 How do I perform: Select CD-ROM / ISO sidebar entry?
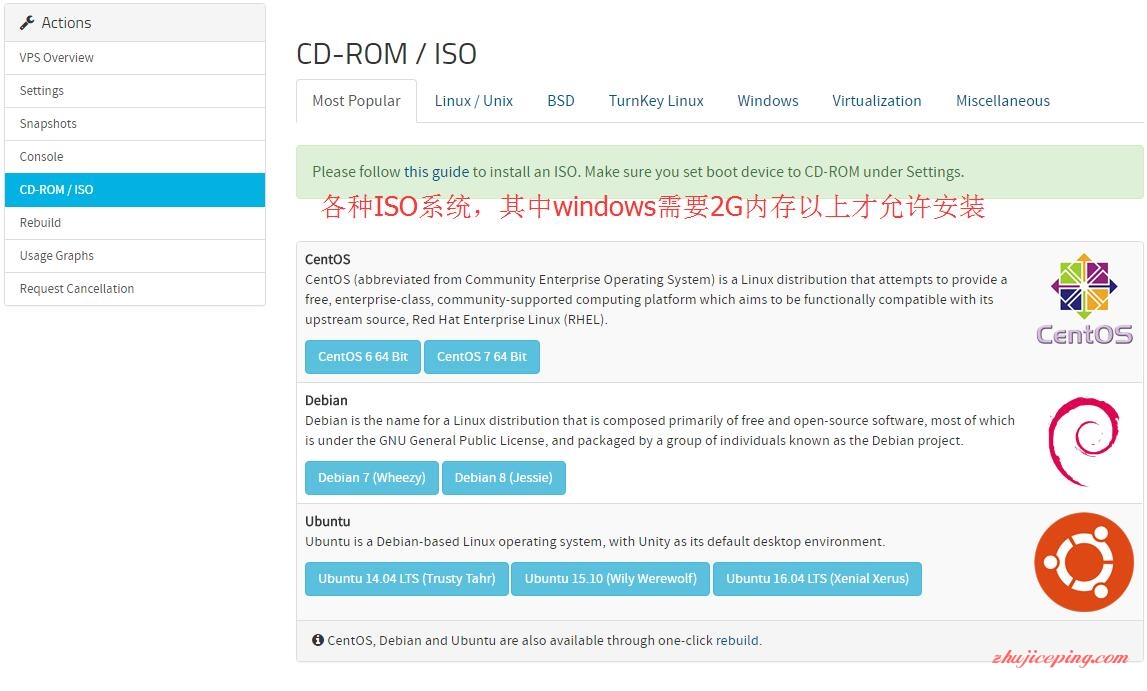tap(135, 190)
